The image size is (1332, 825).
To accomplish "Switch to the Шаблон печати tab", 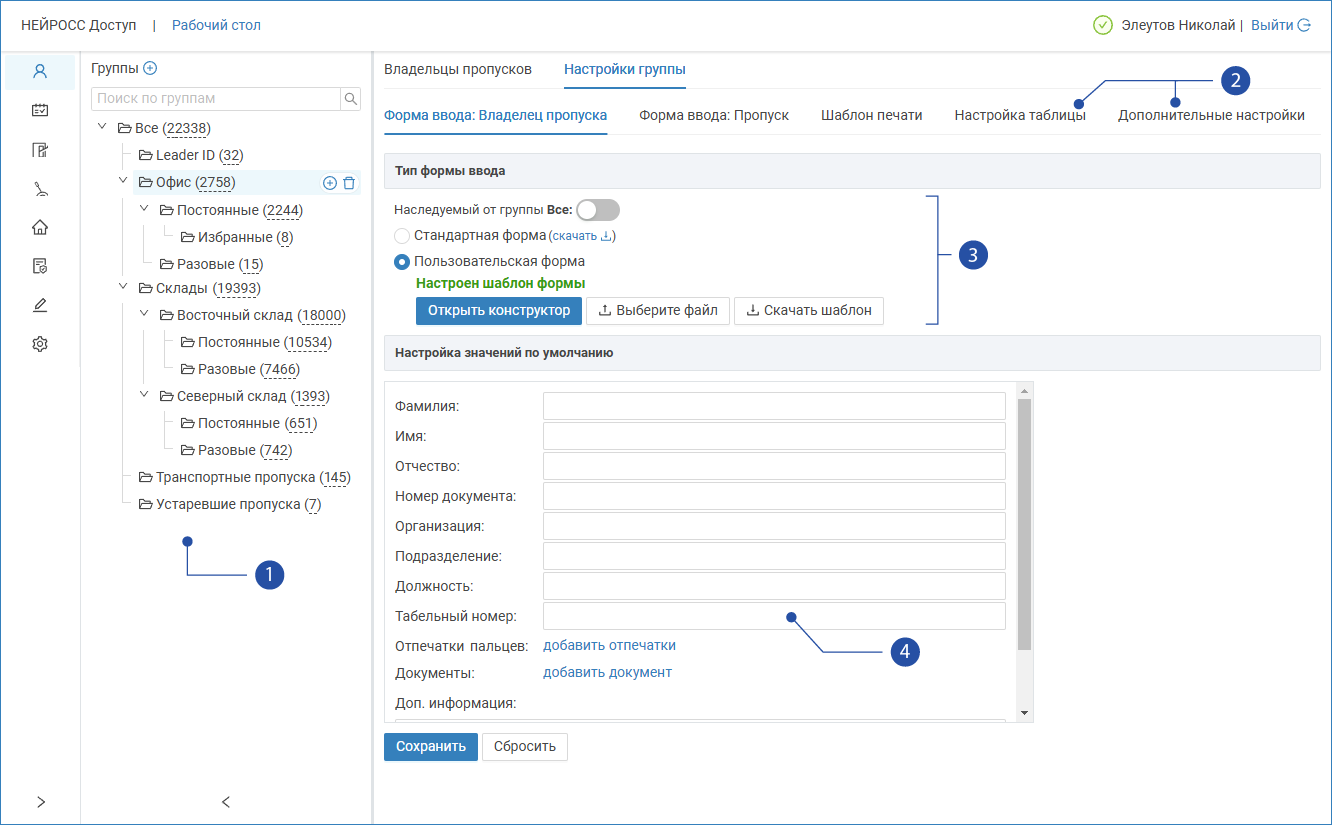I will coord(871,115).
